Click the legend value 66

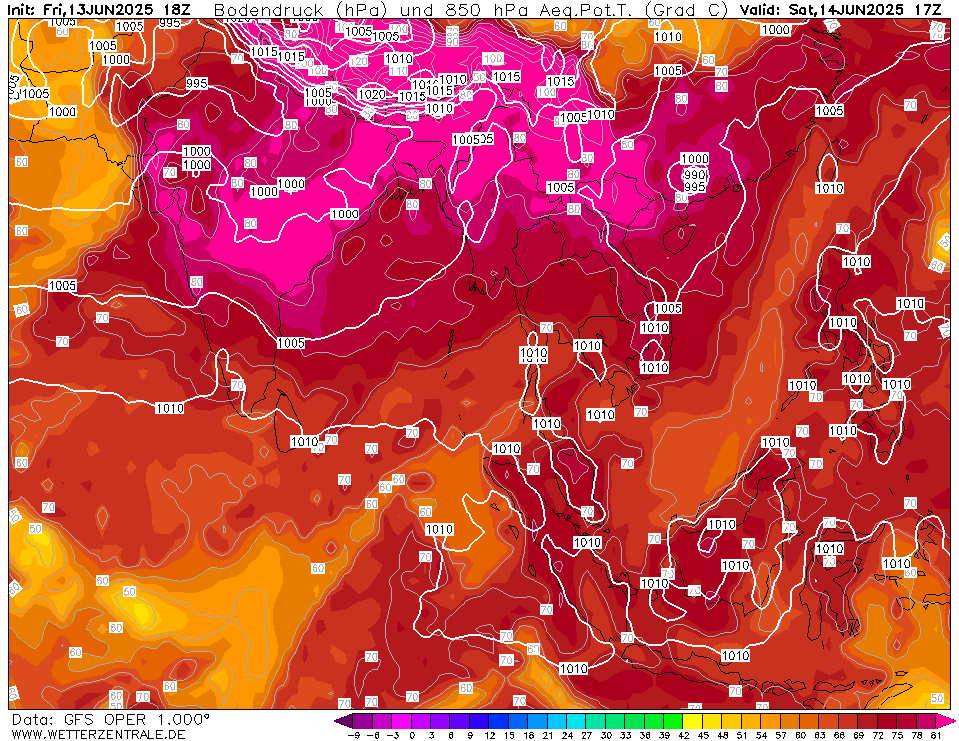tap(838, 735)
